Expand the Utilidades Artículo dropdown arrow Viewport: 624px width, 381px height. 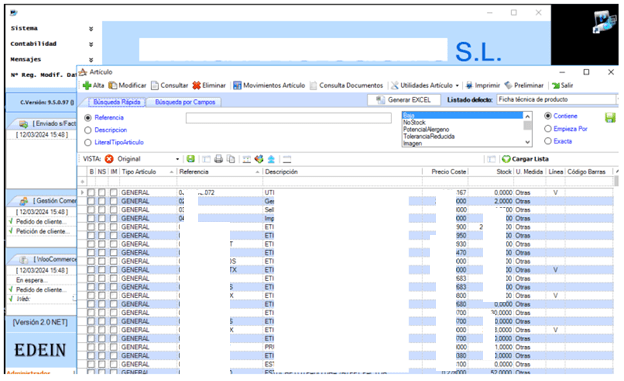(x=457, y=86)
